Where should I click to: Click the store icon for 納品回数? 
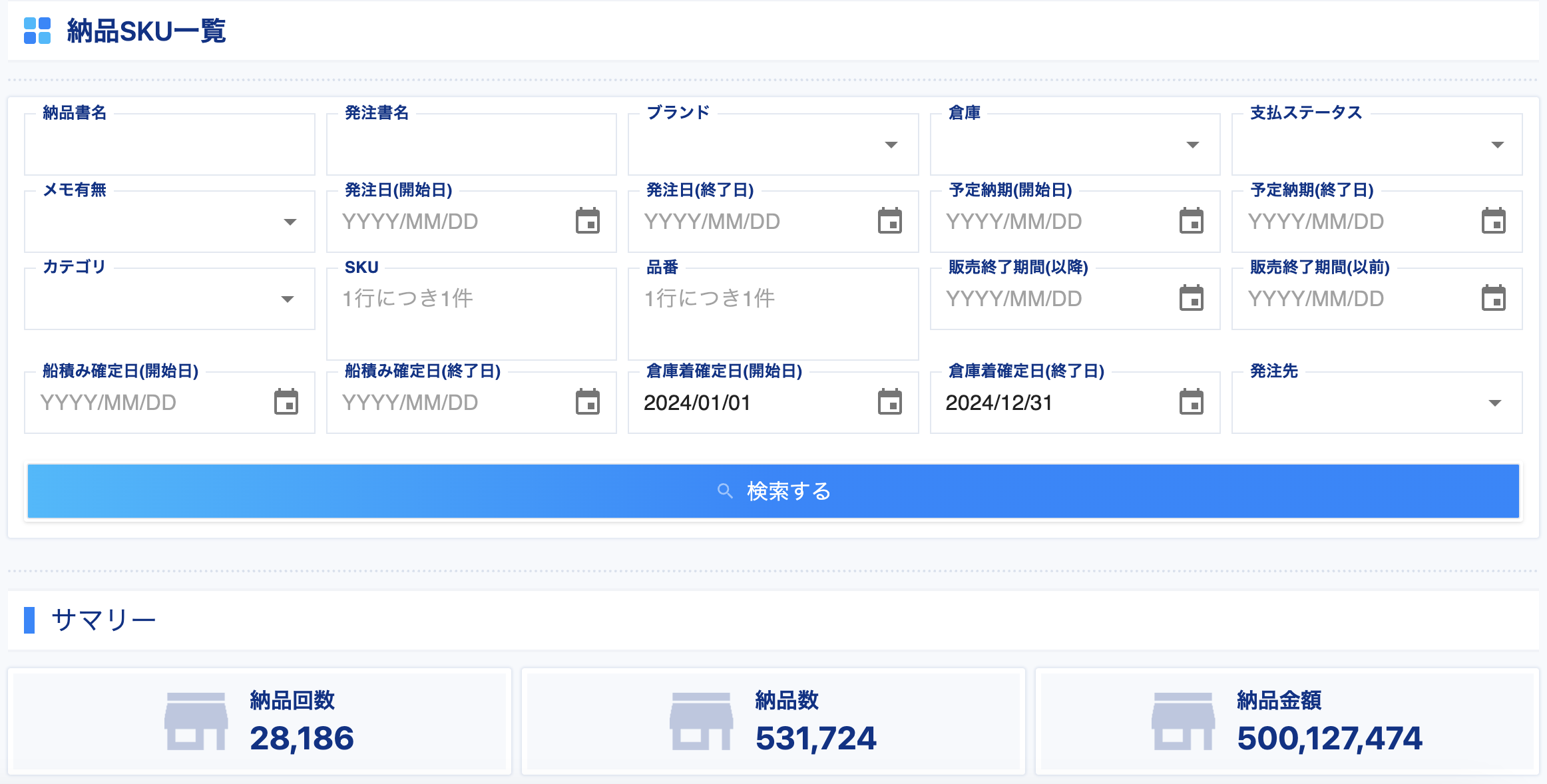[x=196, y=721]
